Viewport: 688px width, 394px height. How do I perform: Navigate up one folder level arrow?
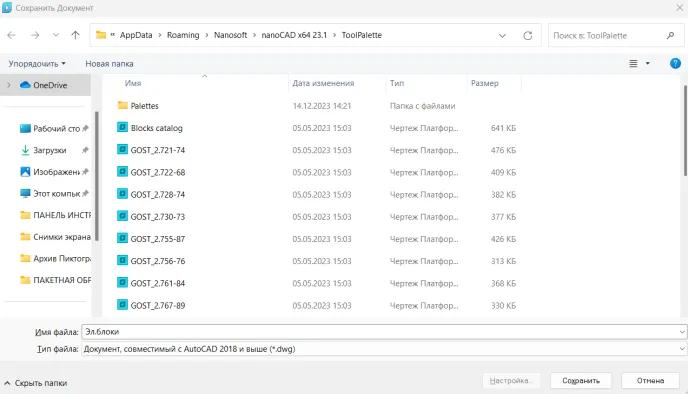[x=75, y=35]
